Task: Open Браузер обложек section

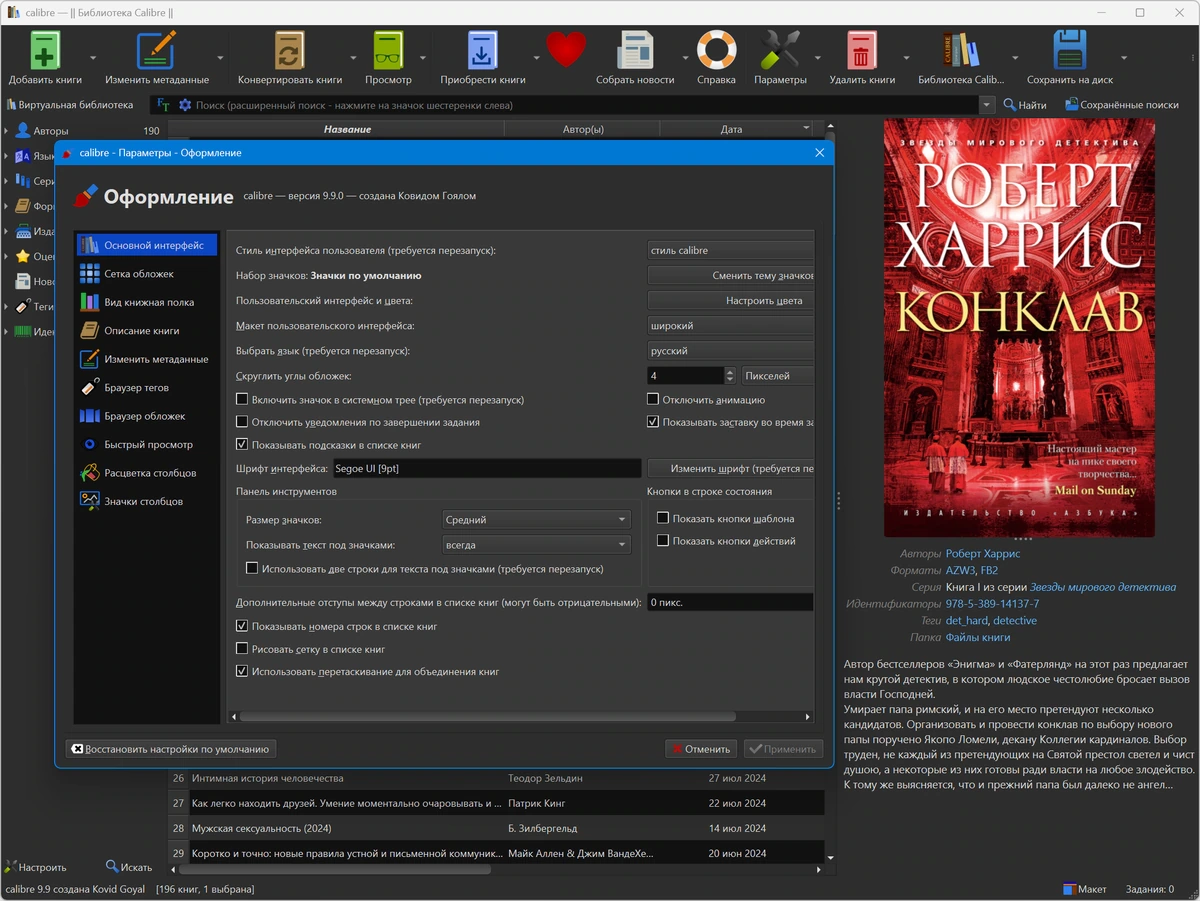Action: tap(146, 416)
